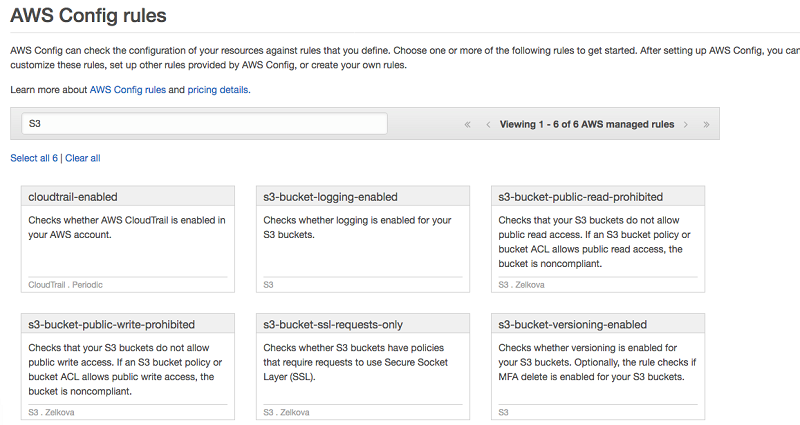Viewport: 800px width, 425px height.
Task: Click the s3-bucket-versioning-enabled description text
Action: pos(597,362)
